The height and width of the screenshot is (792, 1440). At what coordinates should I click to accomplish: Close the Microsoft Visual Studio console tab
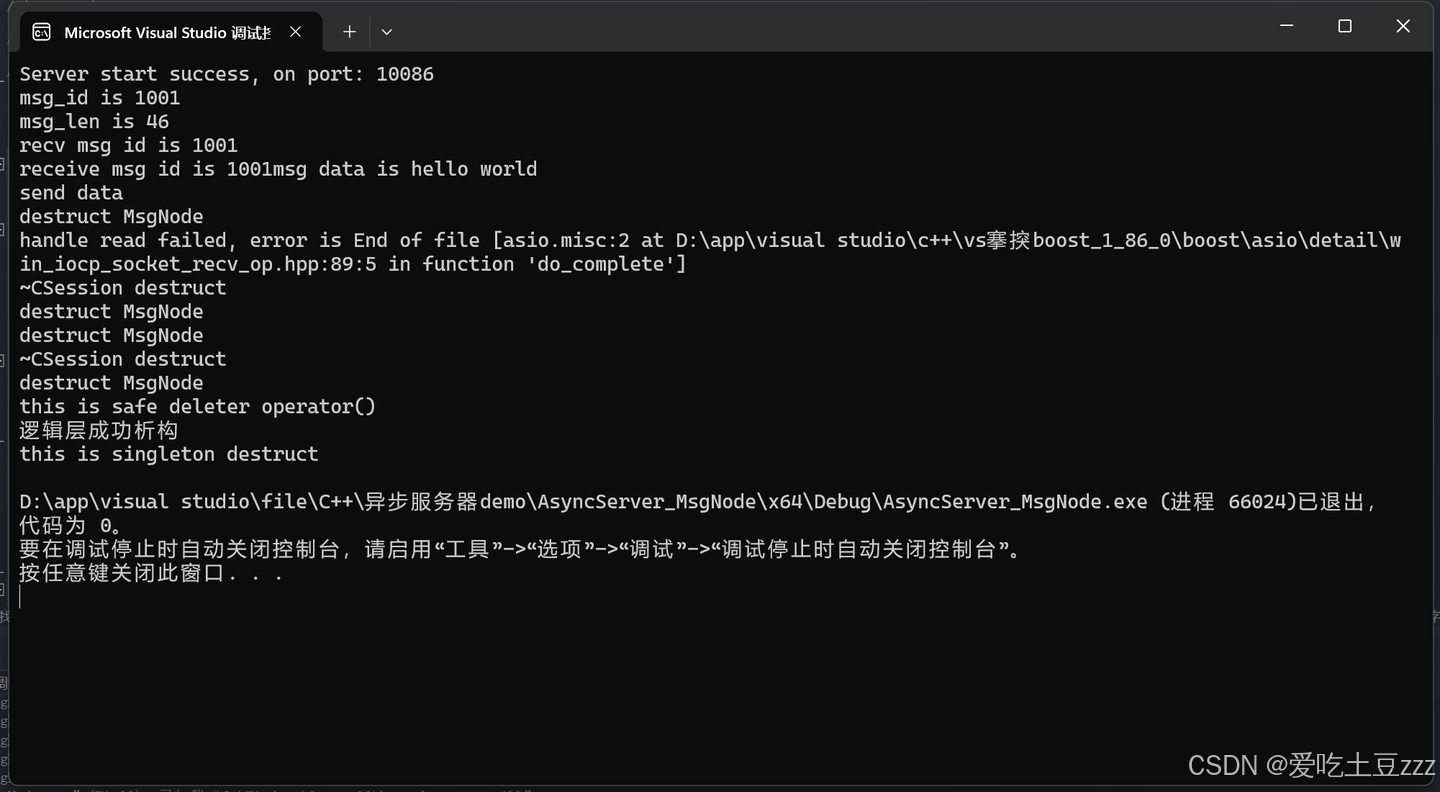(x=296, y=32)
